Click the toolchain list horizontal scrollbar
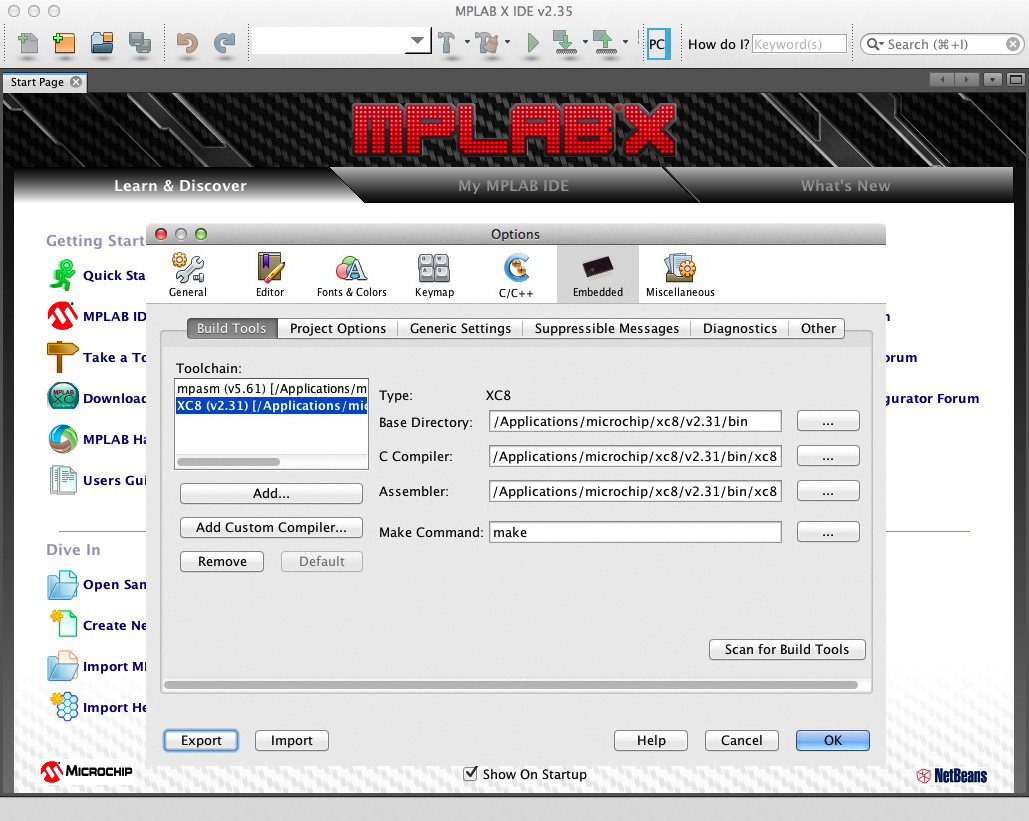This screenshot has width=1029, height=821. (228, 462)
